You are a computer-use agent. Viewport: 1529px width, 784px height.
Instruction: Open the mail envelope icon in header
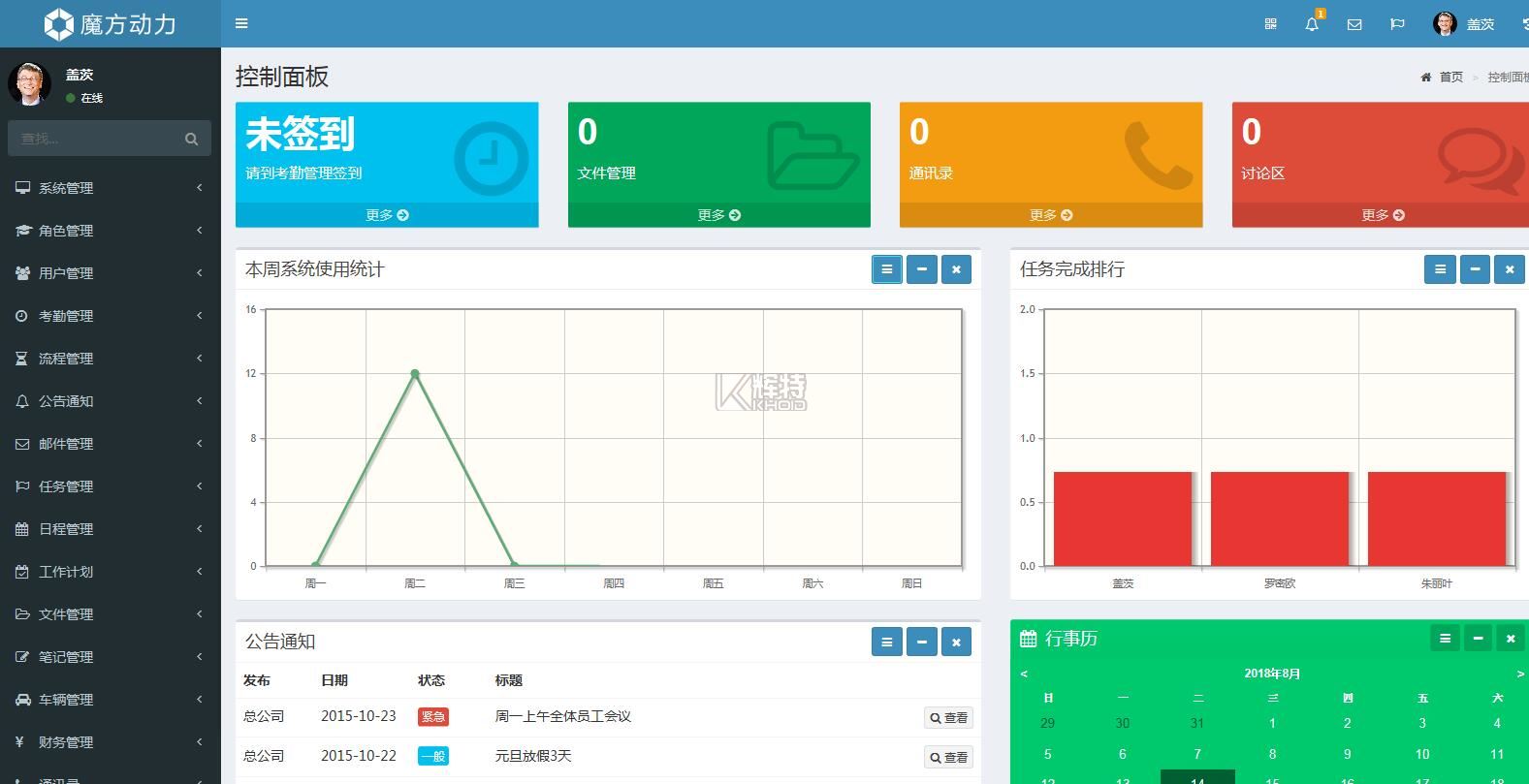click(x=1354, y=24)
